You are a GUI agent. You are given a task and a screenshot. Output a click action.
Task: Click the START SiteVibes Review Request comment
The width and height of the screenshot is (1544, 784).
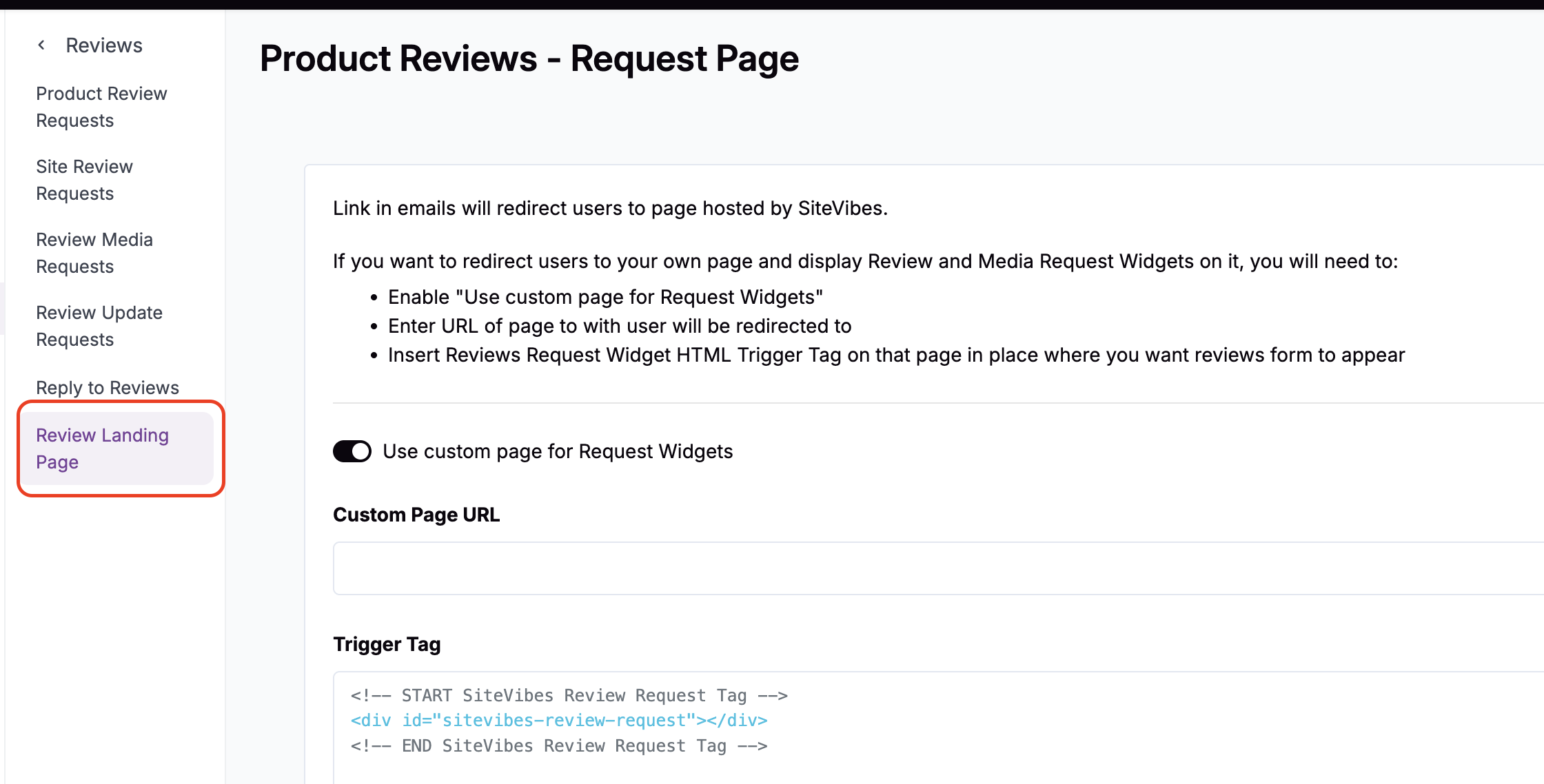pos(569,695)
